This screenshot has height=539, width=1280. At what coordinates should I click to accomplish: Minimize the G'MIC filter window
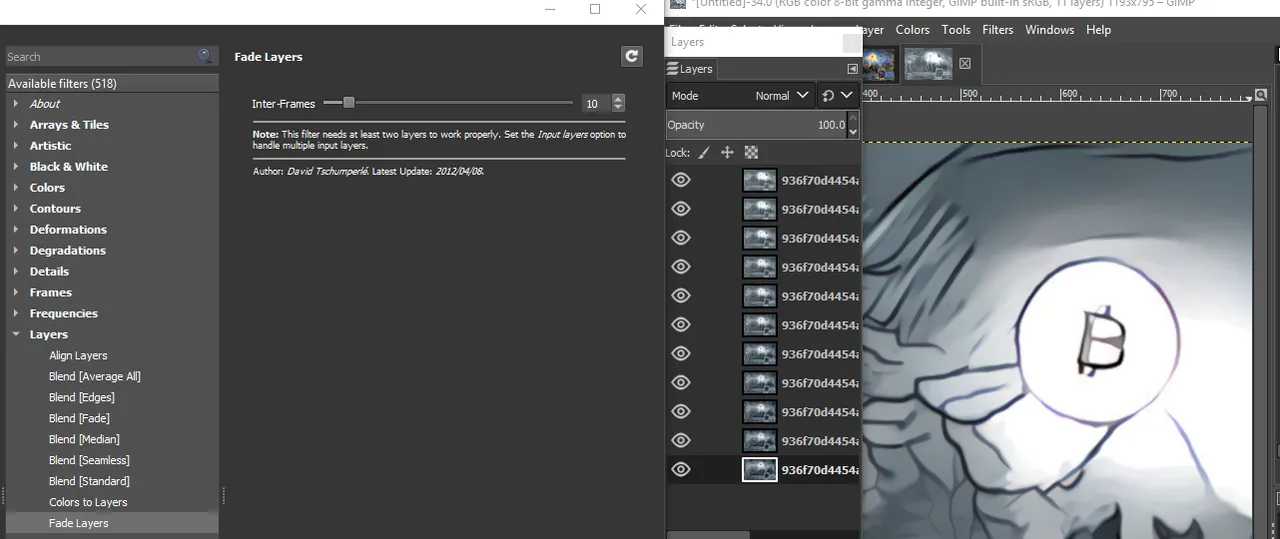pyautogui.click(x=550, y=9)
